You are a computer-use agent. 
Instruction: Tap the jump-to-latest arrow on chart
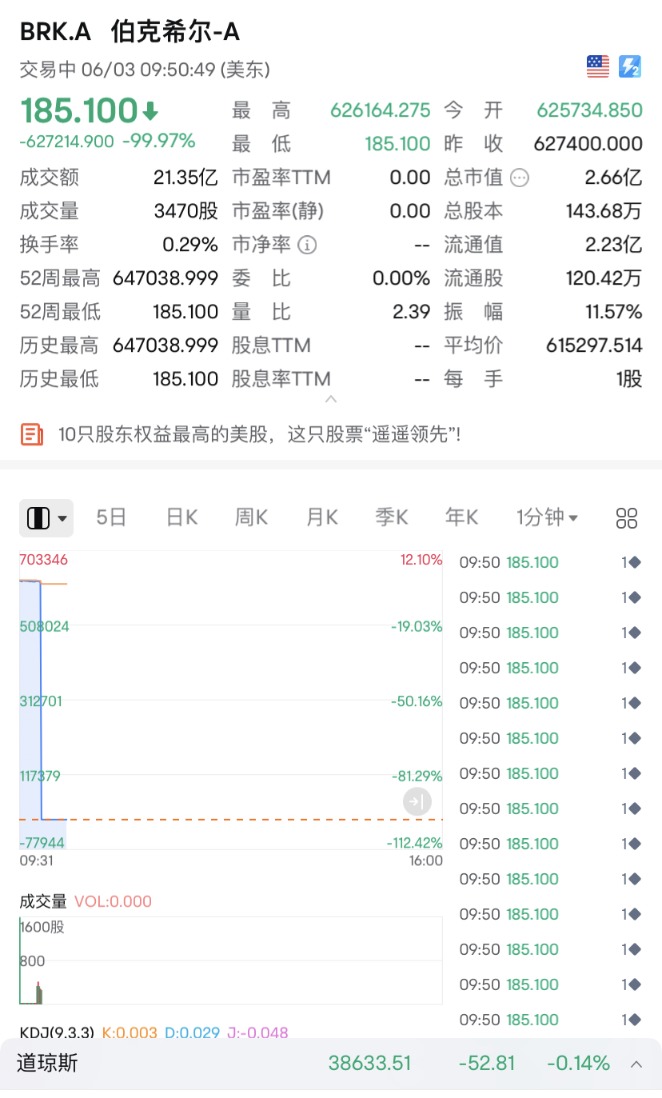pyautogui.click(x=417, y=801)
